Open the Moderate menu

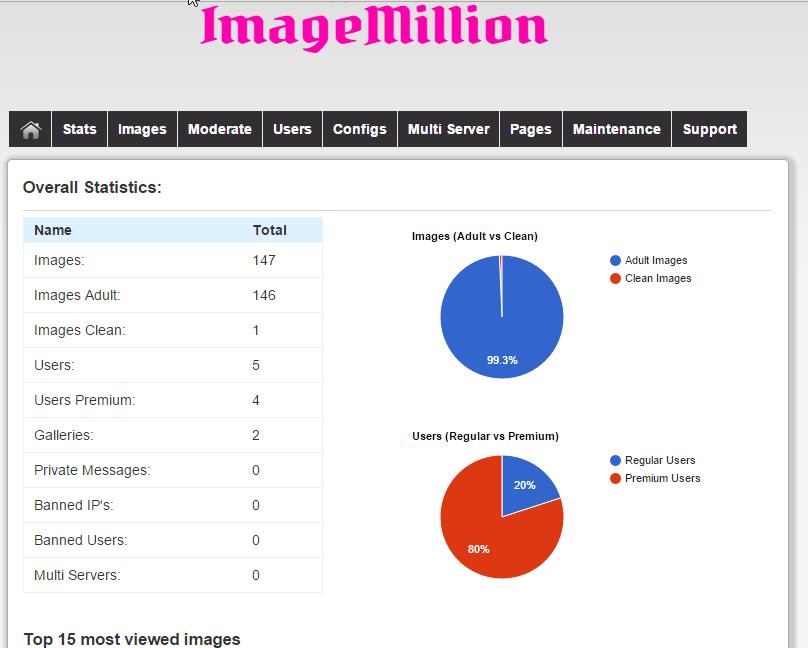click(220, 129)
